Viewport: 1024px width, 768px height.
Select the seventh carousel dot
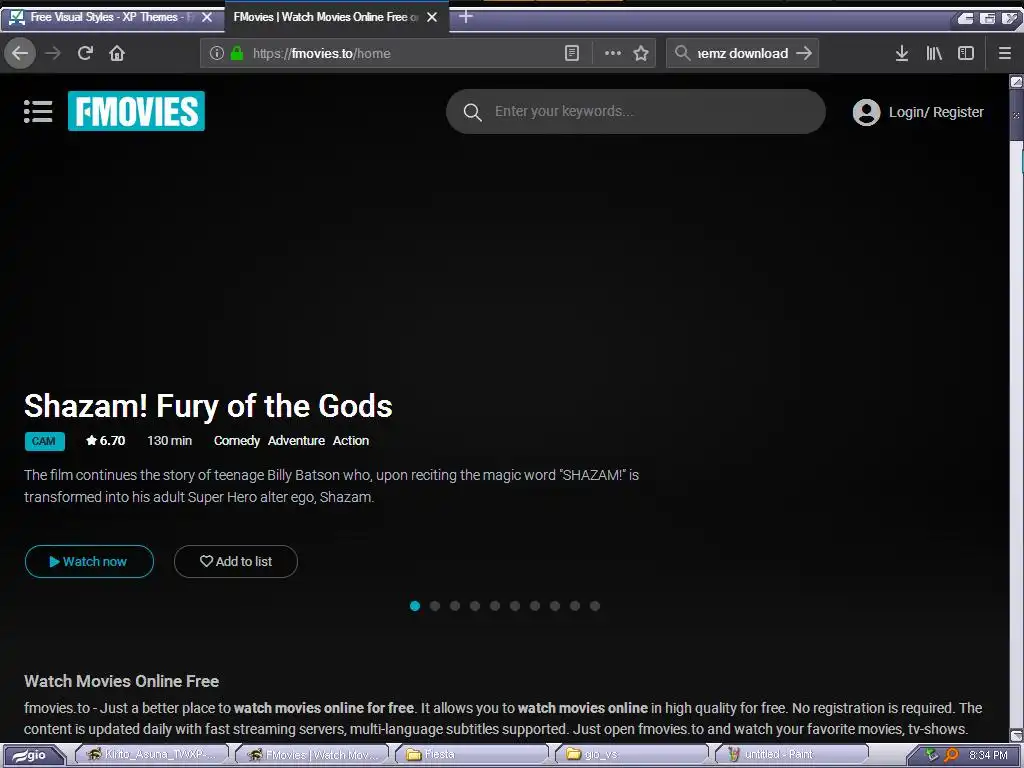pyautogui.click(x=535, y=606)
